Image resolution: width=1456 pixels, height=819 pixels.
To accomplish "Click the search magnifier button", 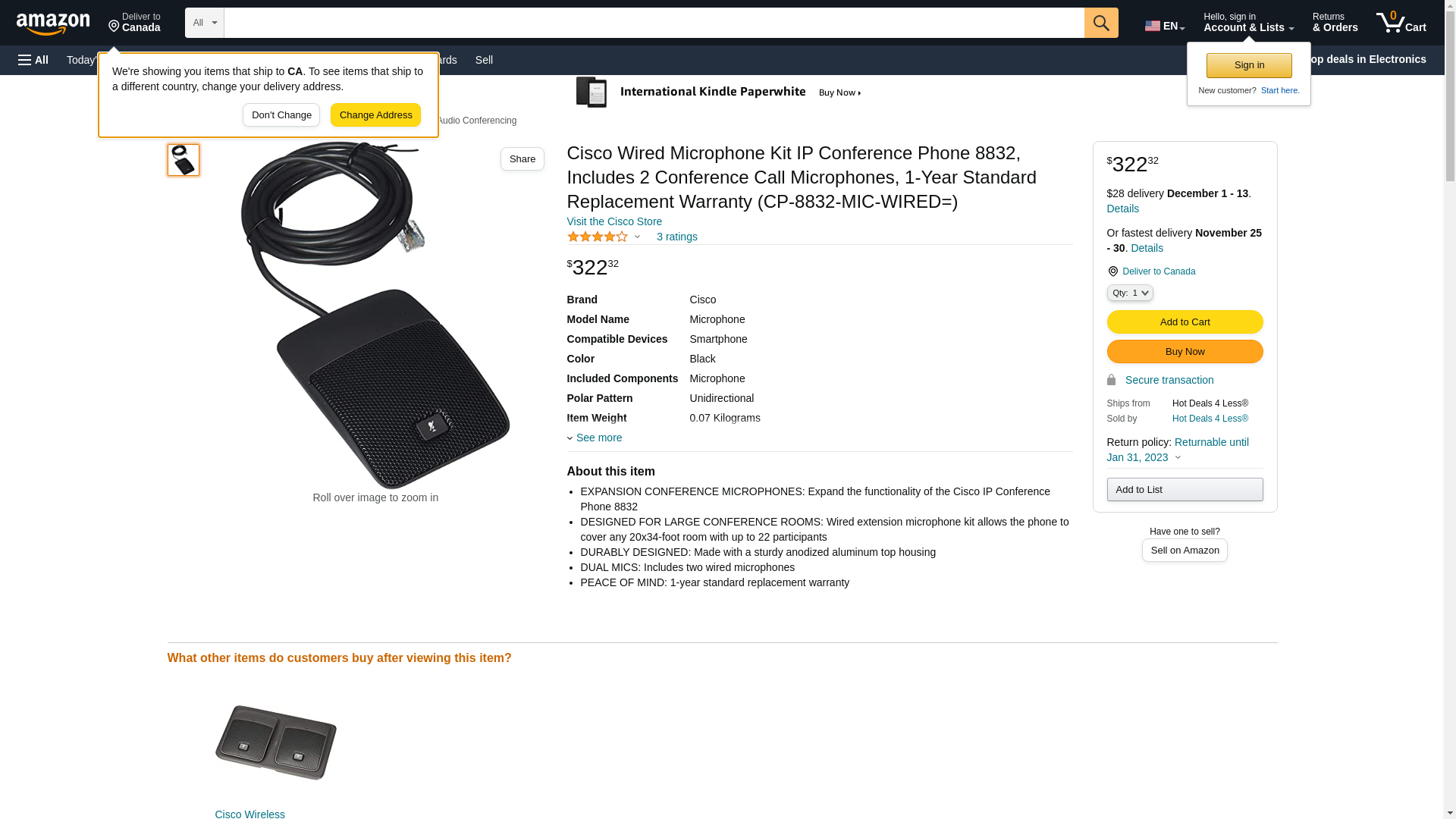I will [1101, 23].
